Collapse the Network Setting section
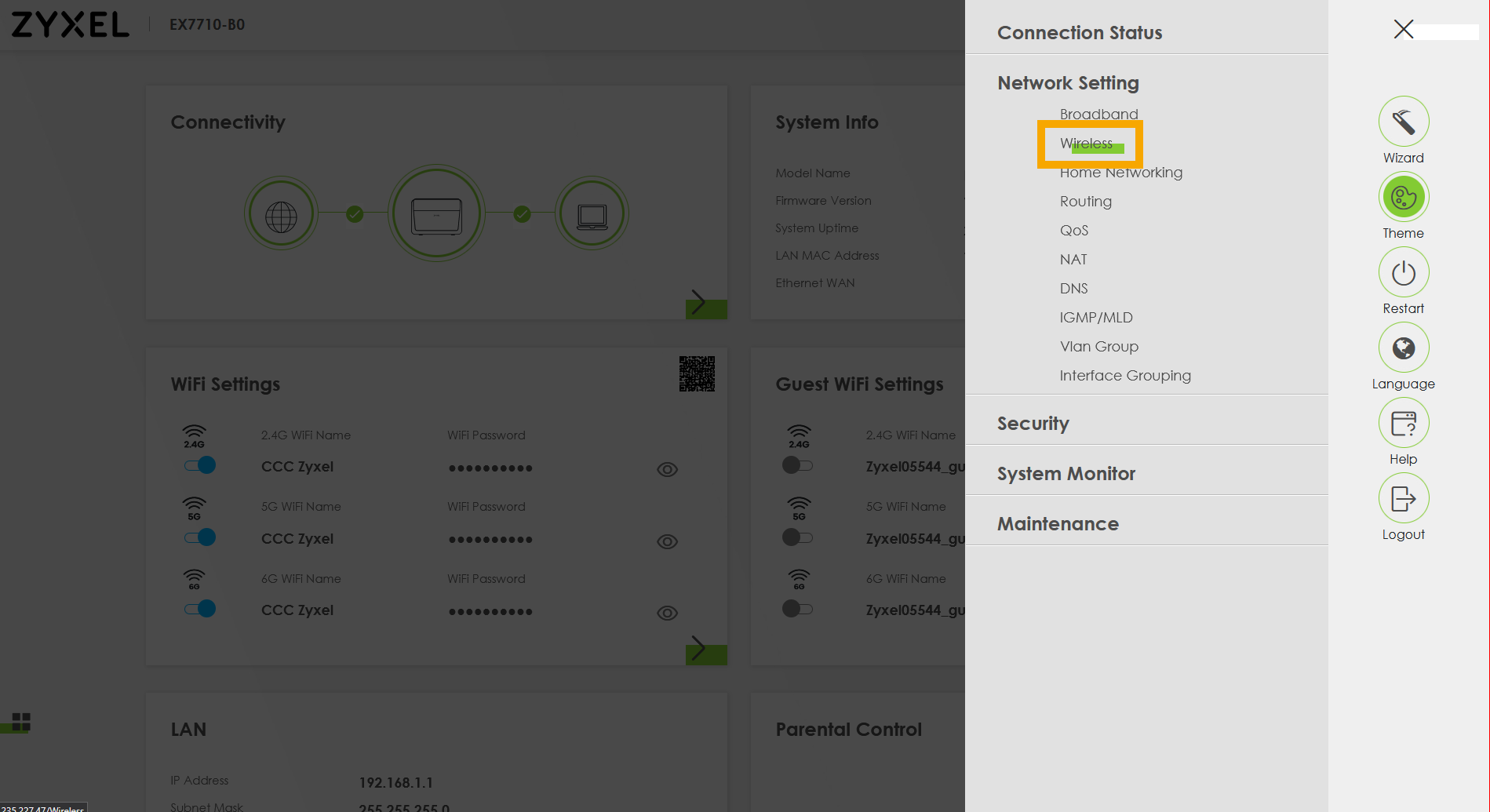The width and height of the screenshot is (1490, 812). click(x=1068, y=83)
